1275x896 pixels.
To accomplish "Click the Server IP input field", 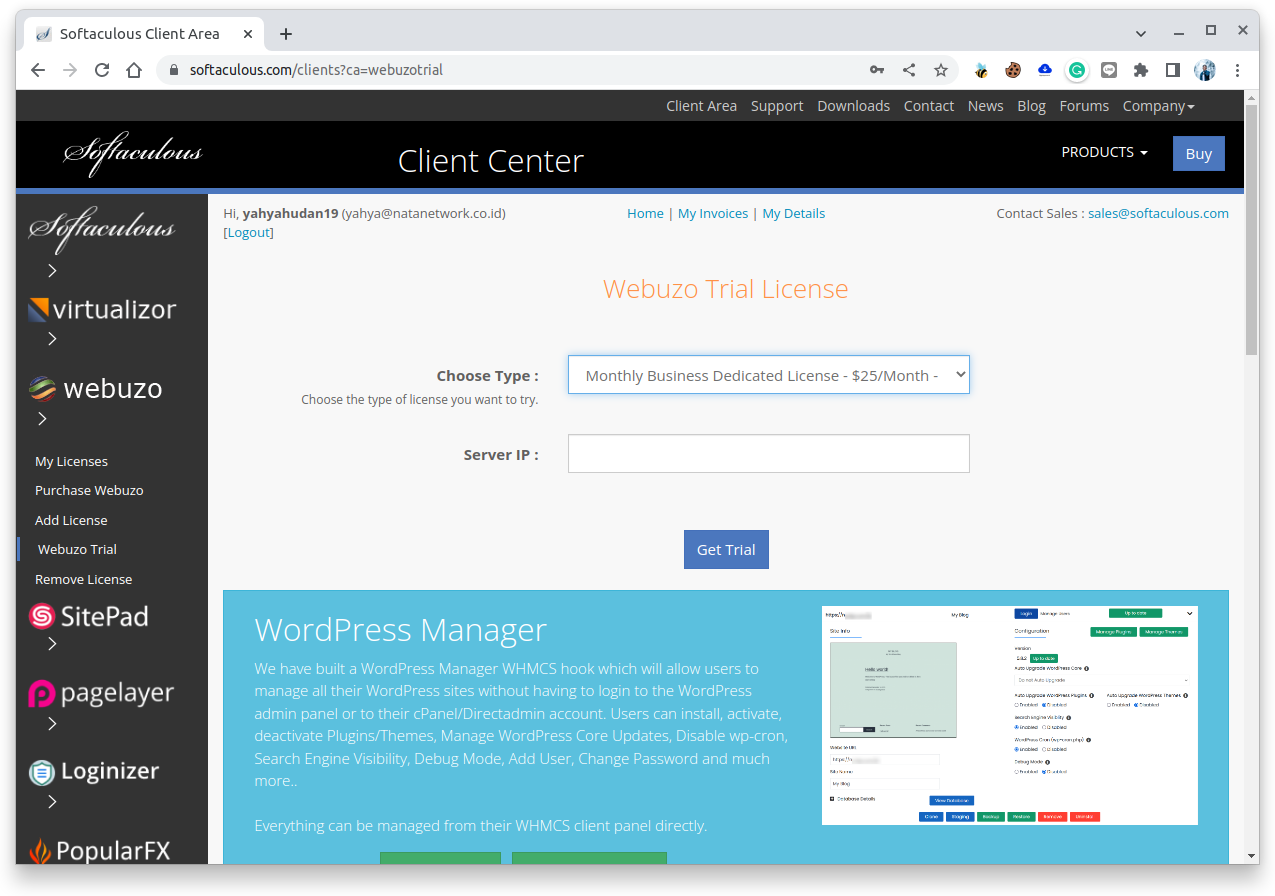I will [x=769, y=453].
